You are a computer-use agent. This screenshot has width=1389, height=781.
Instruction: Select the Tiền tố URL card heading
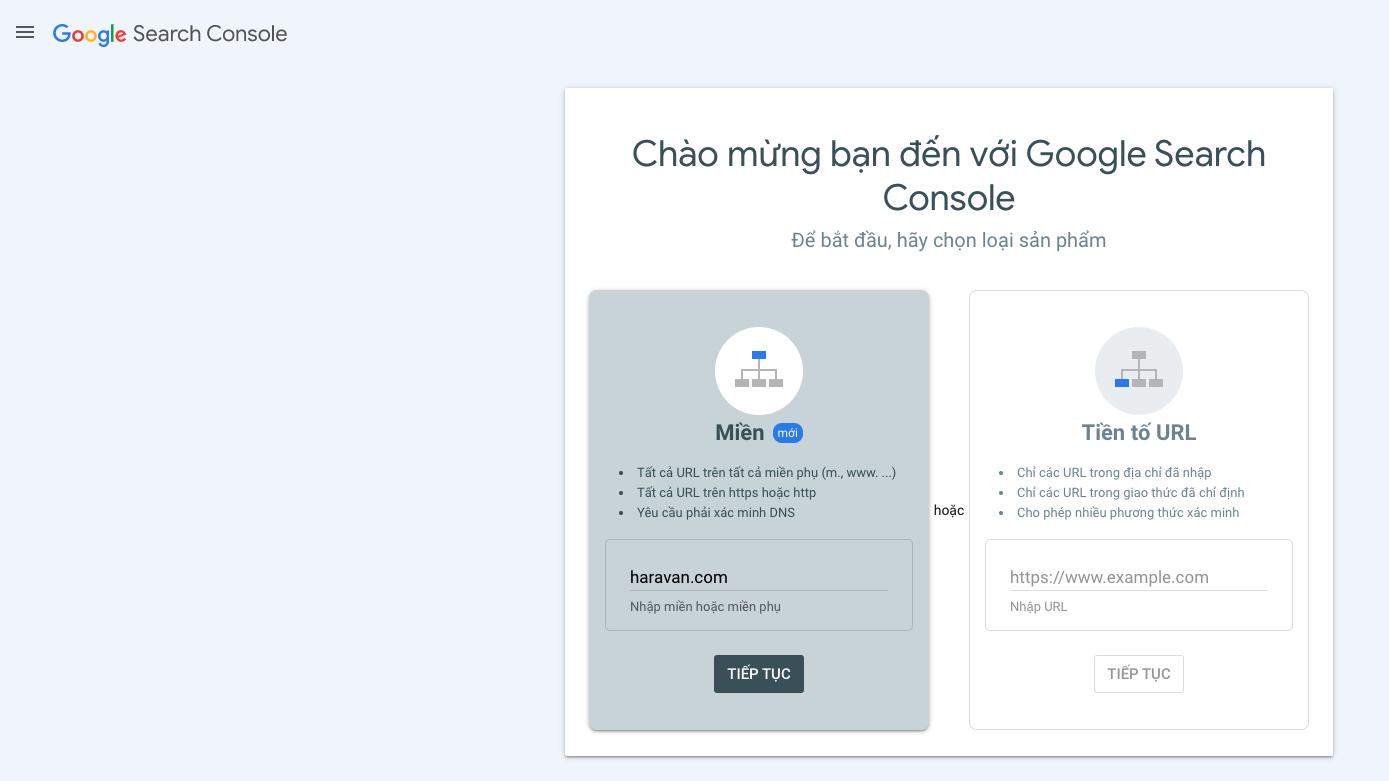pos(1139,433)
